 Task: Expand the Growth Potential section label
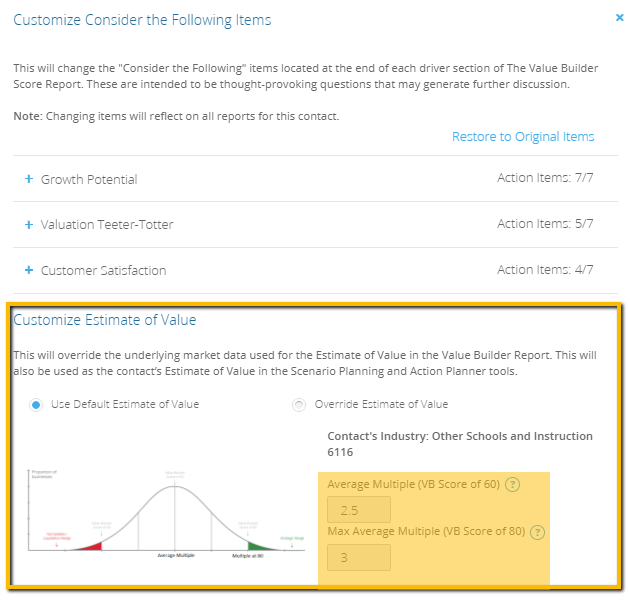point(89,180)
